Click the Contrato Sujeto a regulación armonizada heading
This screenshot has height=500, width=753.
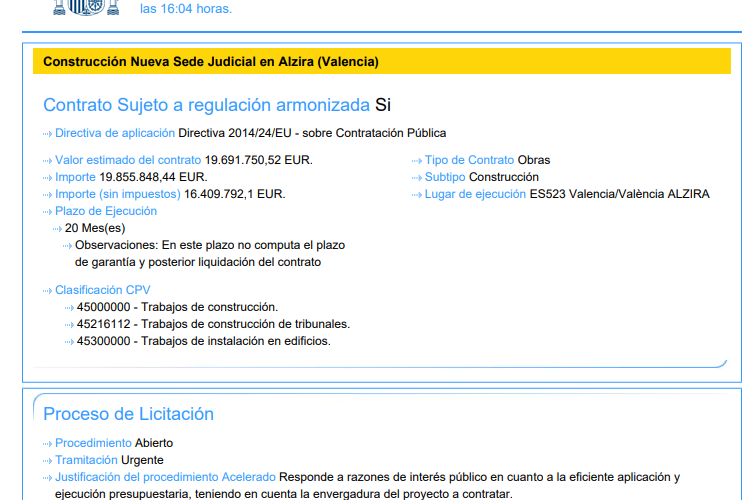(x=206, y=105)
